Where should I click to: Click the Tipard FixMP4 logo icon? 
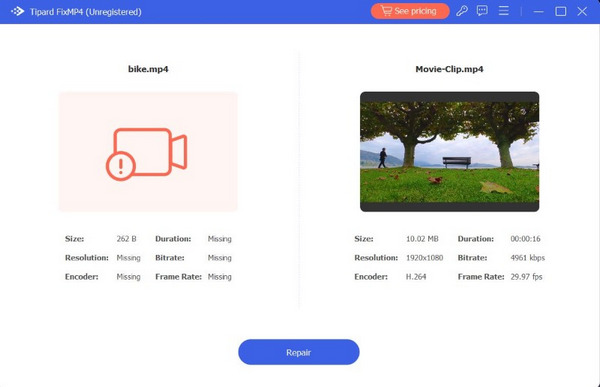[x=17, y=11]
